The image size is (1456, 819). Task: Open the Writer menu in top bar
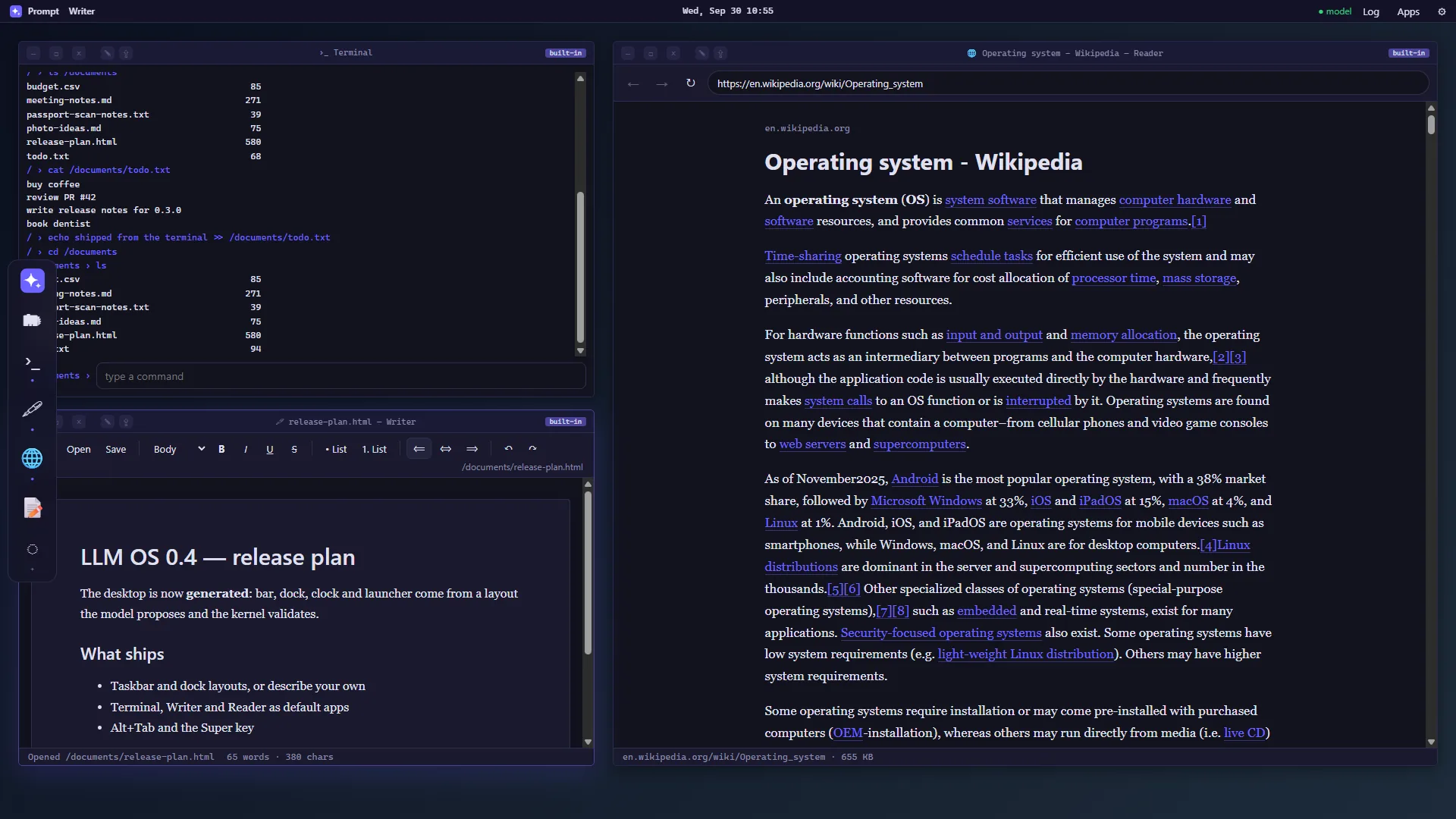[82, 11]
